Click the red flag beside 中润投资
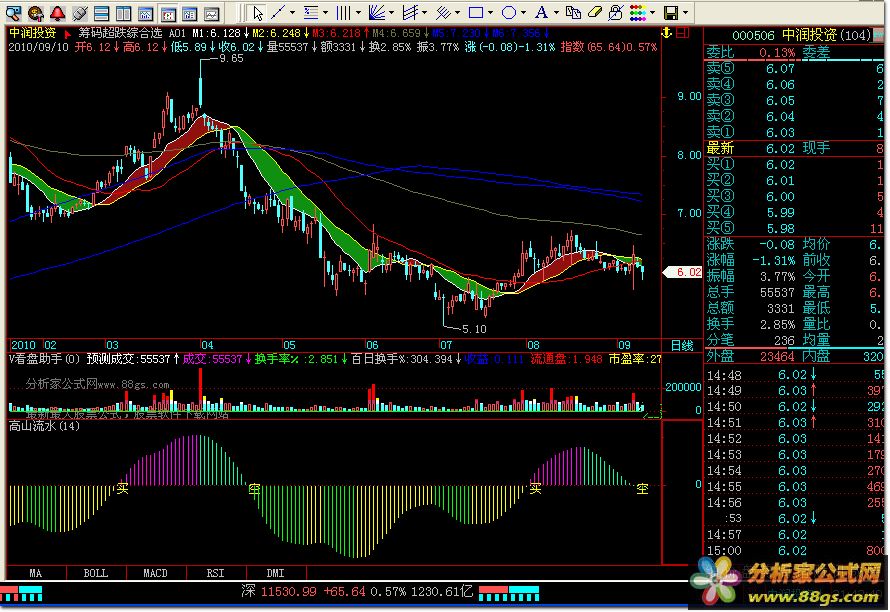This screenshot has width=890, height=612. [x=68, y=34]
